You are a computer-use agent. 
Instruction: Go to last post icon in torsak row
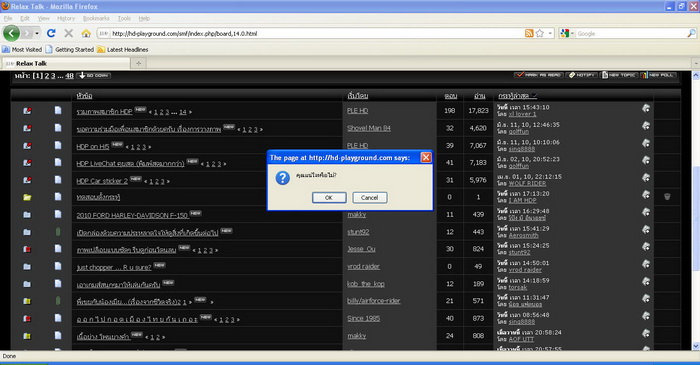coord(646,282)
